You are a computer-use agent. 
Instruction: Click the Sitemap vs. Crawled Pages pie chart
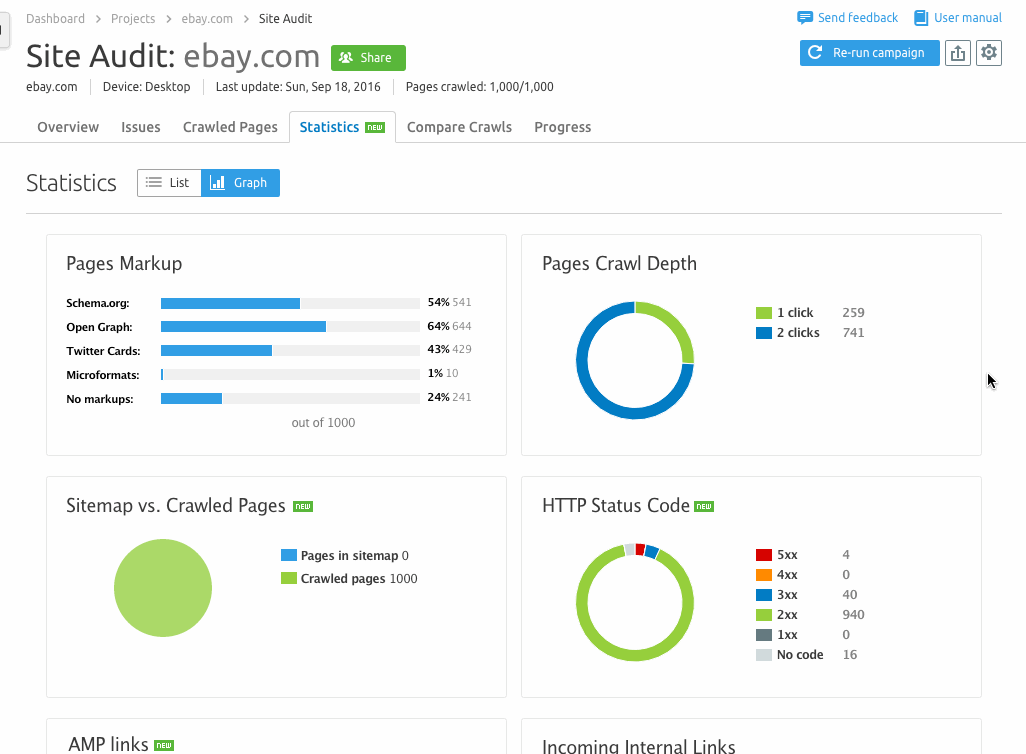tap(163, 588)
